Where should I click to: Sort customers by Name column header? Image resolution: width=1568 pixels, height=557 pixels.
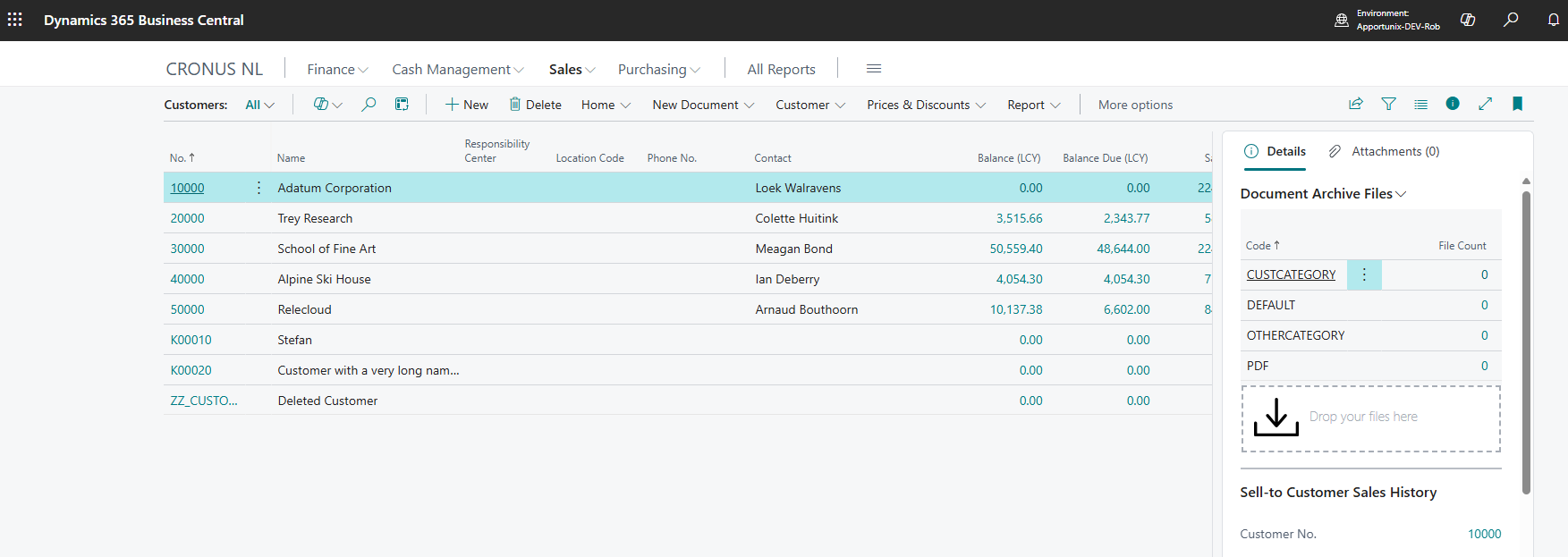tap(291, 158)
